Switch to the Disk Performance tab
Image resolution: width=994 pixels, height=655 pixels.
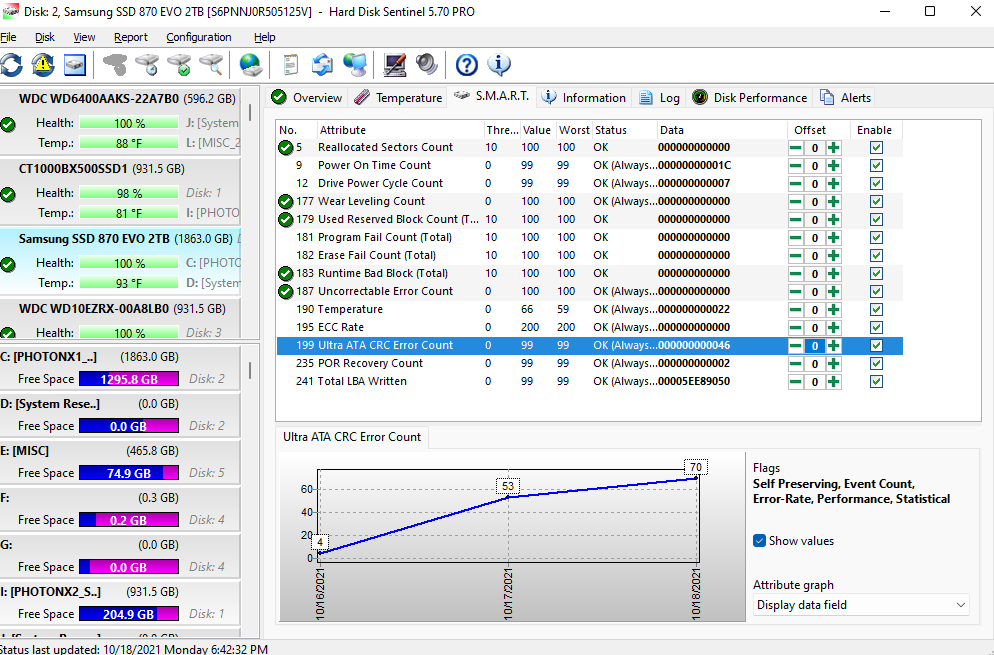coord(749,98)
